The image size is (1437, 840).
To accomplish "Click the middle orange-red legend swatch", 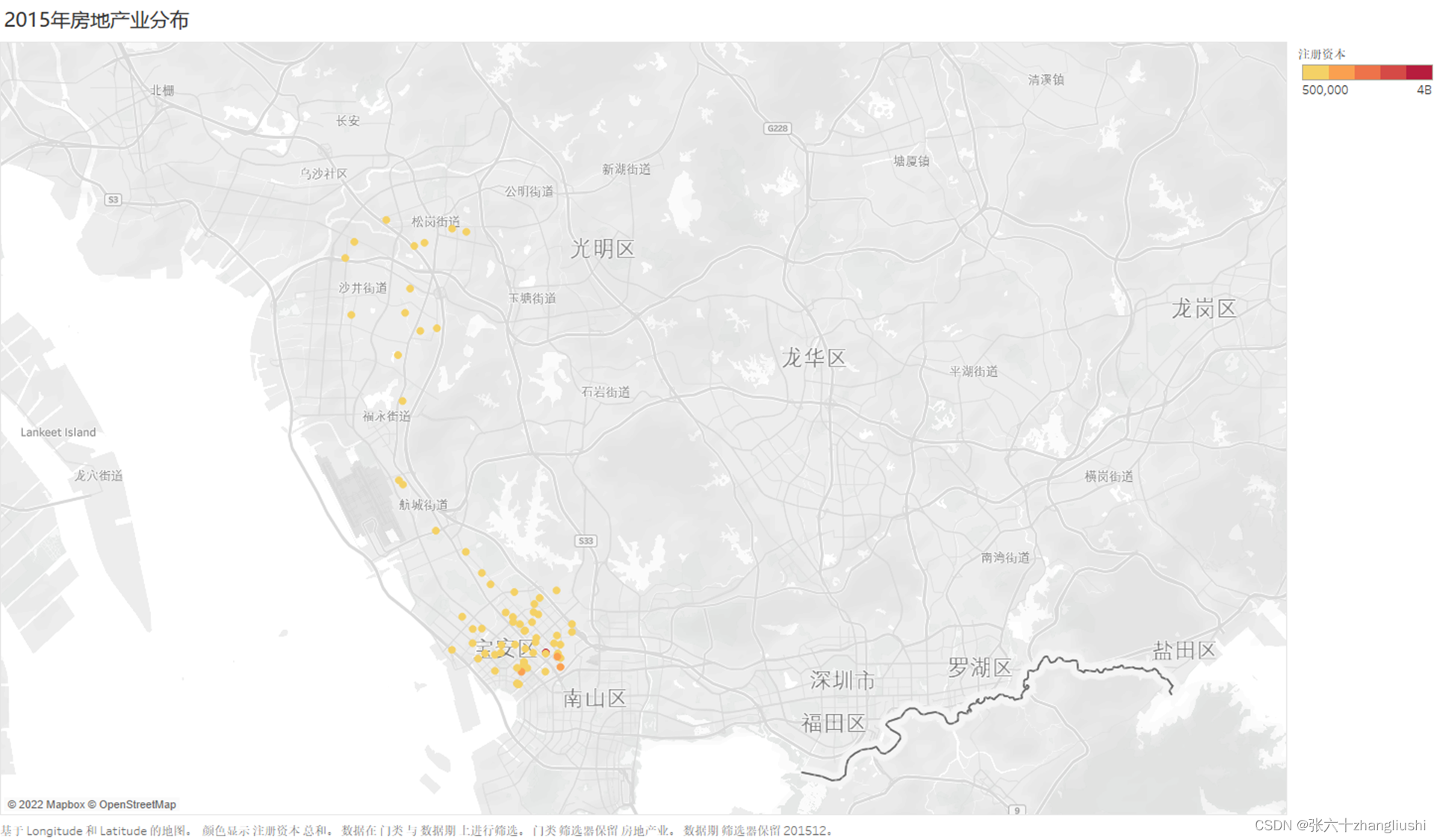I will 1367,72.
